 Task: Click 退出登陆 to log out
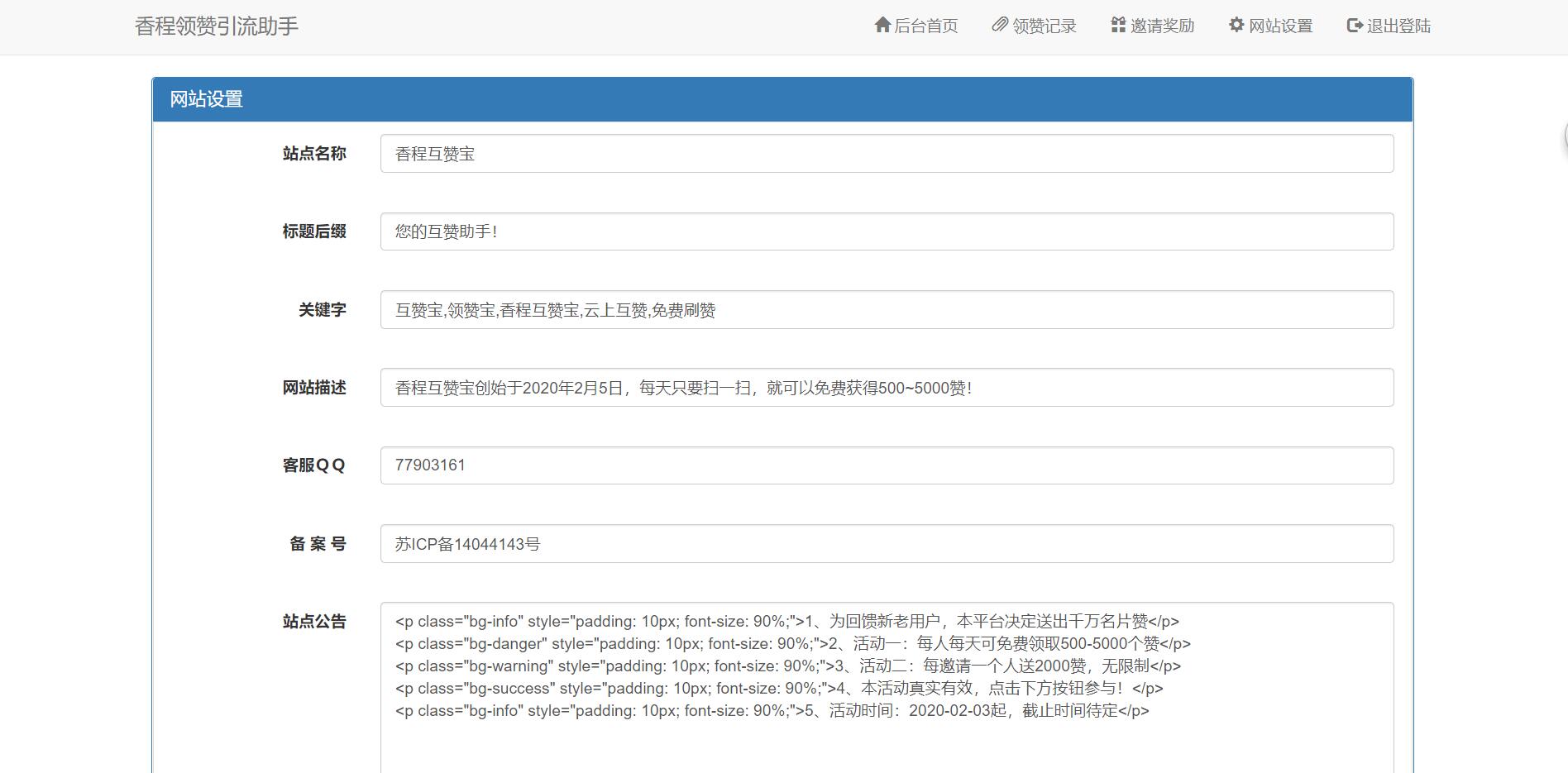1397,26
